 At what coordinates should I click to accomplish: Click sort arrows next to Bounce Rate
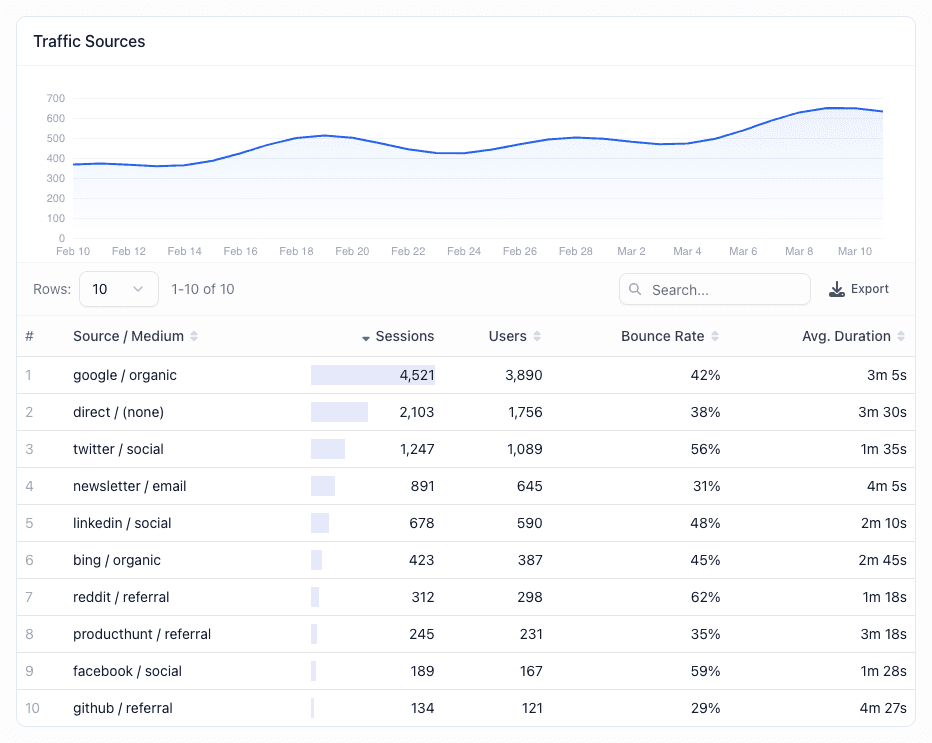coord(715,337)
